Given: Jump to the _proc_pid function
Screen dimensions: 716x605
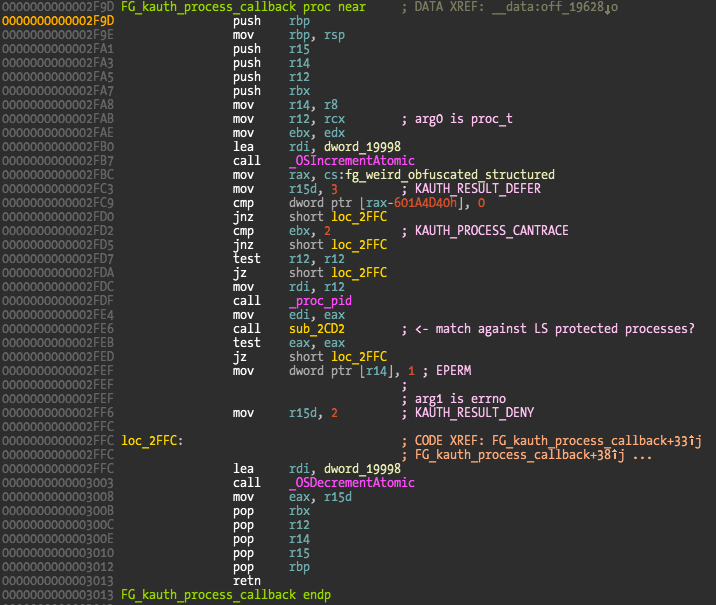Looking at the screenshot, I should coord(320,300).
